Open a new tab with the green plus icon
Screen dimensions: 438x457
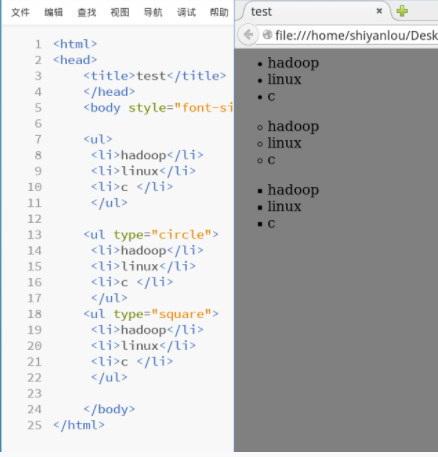pyautogui.click(x=402, y=11)
